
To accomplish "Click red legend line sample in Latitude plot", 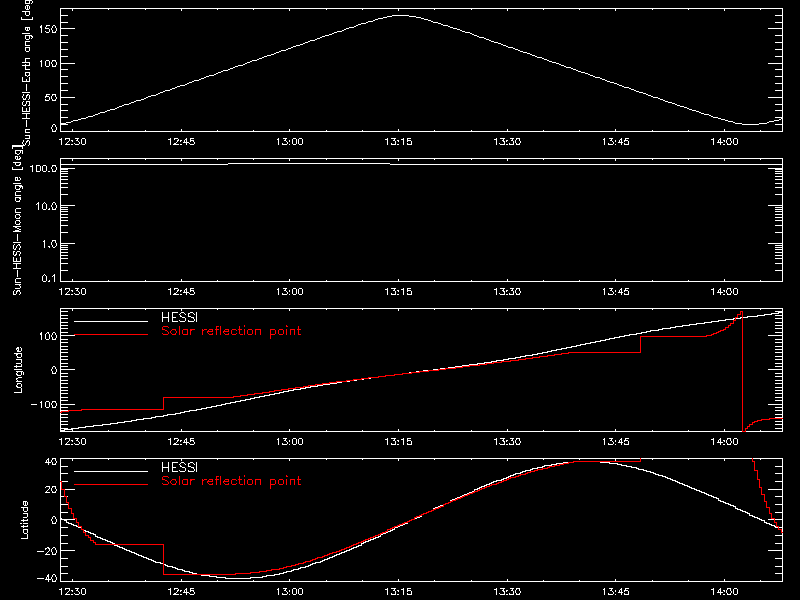I will tap(111, 485).
